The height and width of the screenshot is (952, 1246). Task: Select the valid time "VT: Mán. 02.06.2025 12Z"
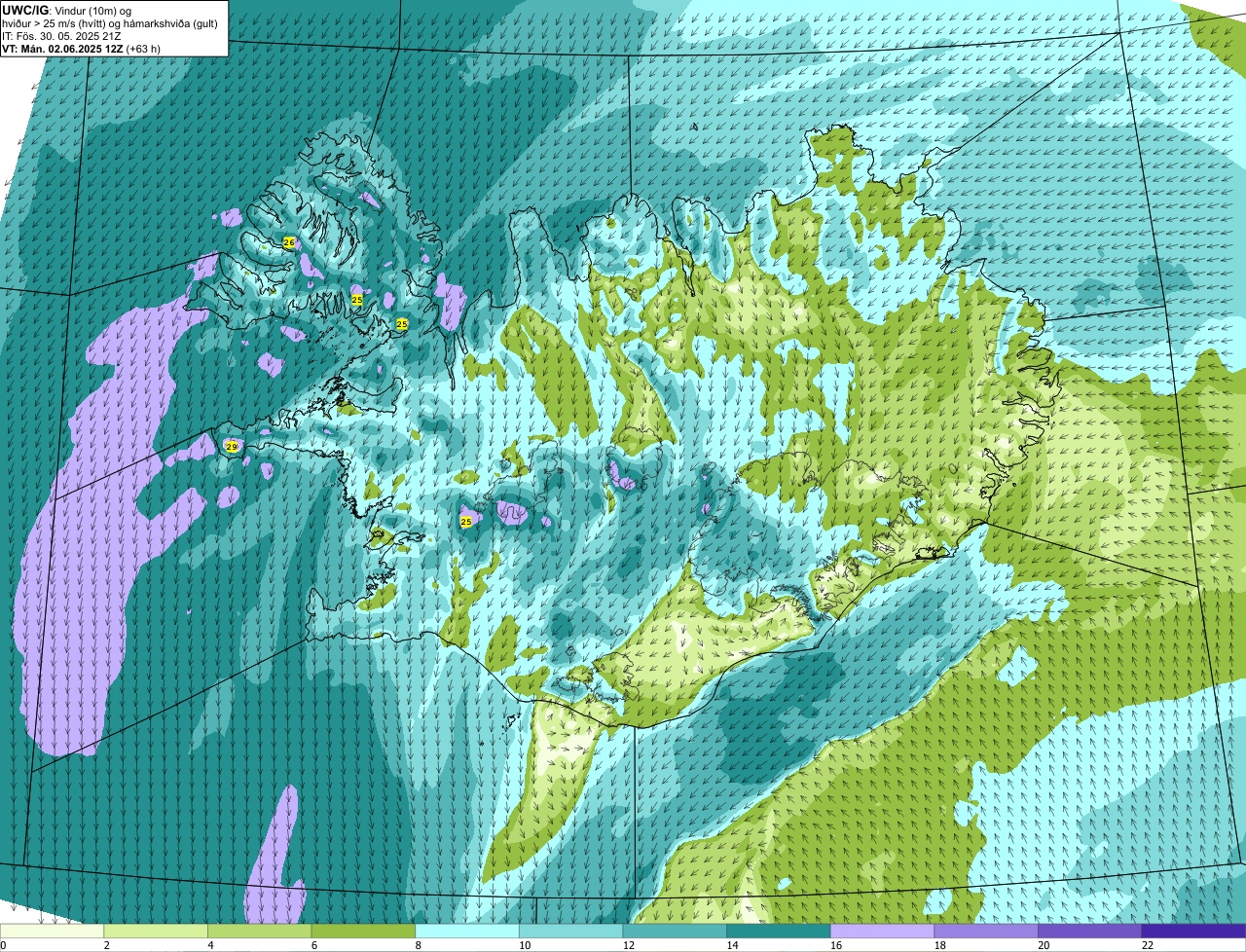coord(61,49)
